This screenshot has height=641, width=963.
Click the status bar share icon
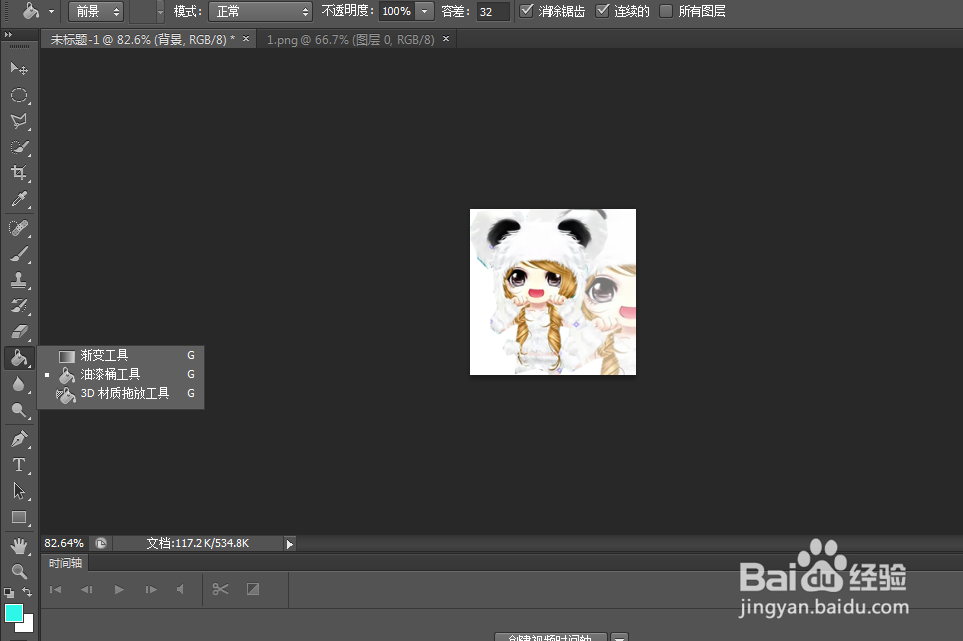pos(101,543)
